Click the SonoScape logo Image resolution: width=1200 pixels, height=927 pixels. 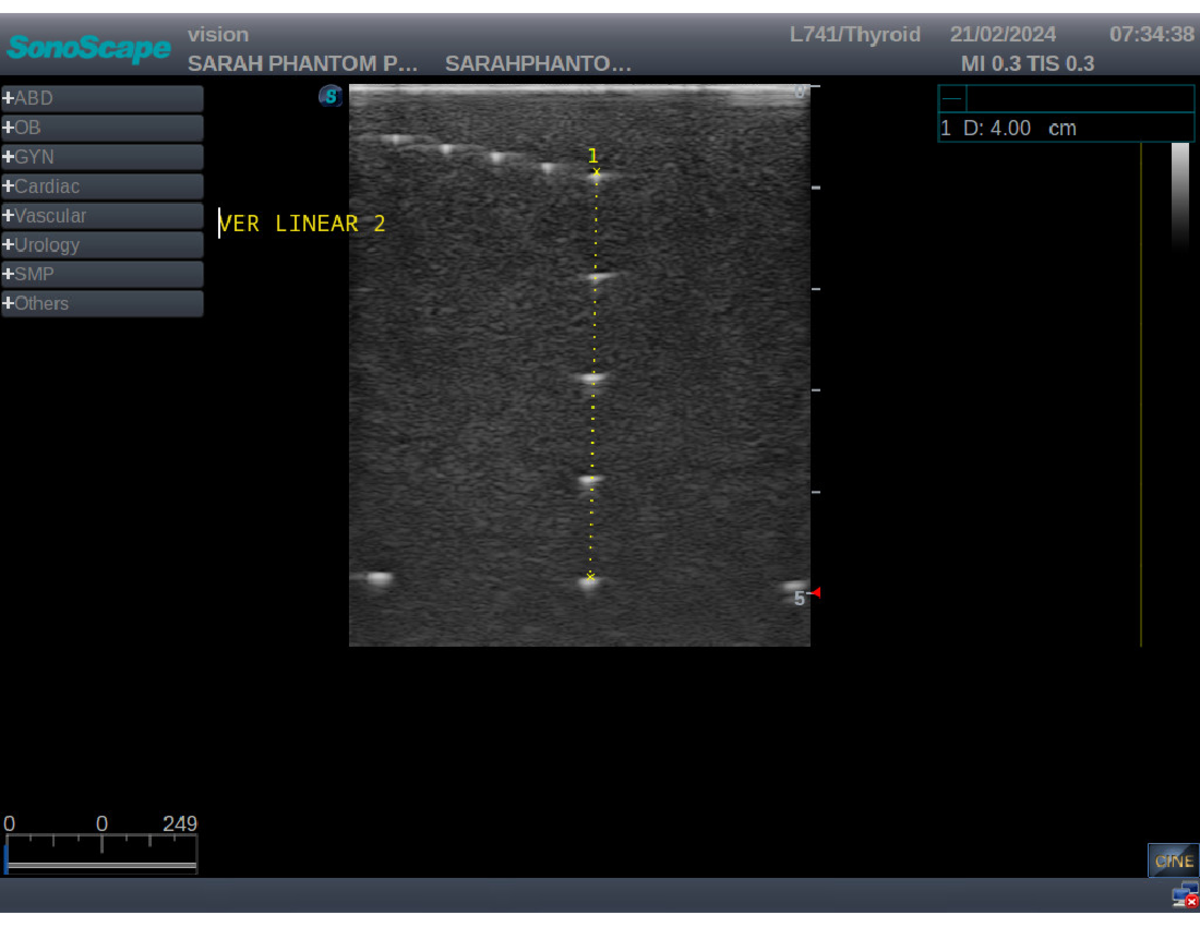click(x=88, y=48)
